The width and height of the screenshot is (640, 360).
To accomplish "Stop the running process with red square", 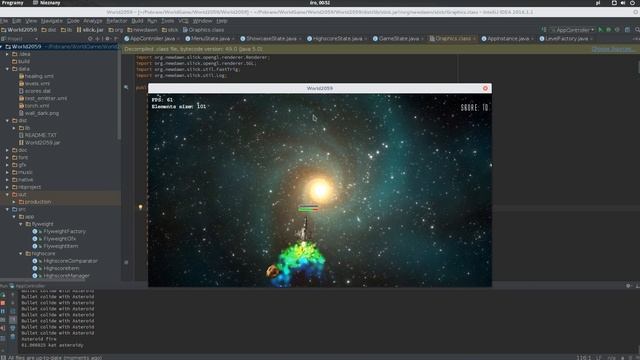I will coord(3,303).
